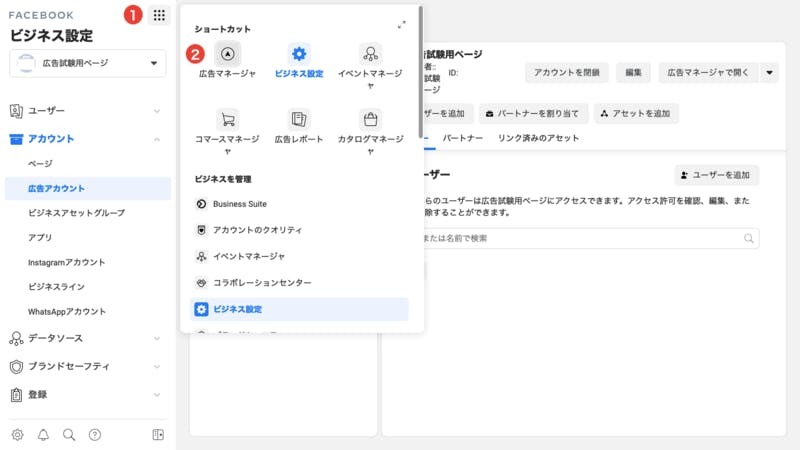Viewport: 800px width, 450px height.
Task: Expand the 登録 section chevron
Action: click(x=157, y=395)
